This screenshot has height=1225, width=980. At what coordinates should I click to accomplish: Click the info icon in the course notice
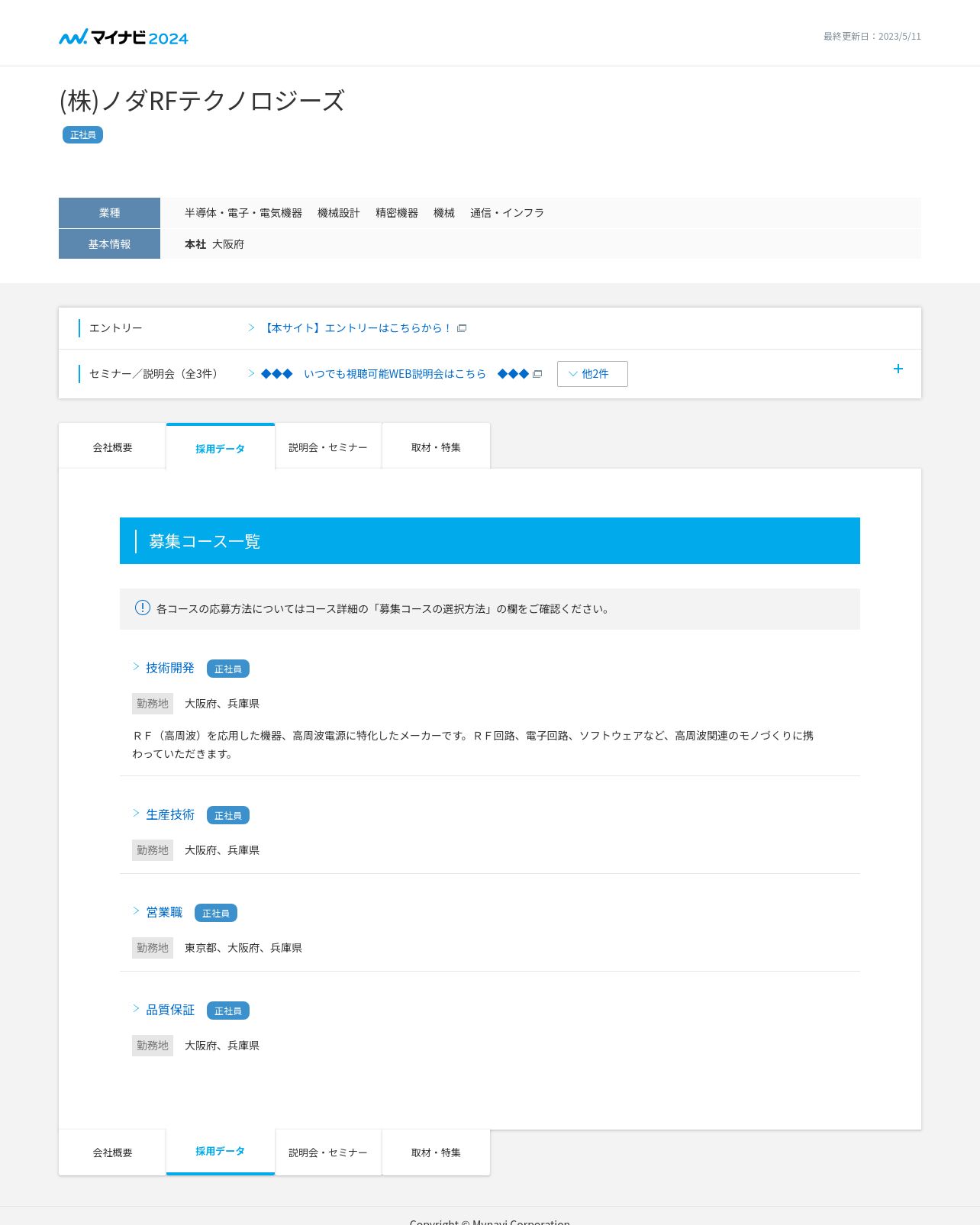(x=143, y=608)
